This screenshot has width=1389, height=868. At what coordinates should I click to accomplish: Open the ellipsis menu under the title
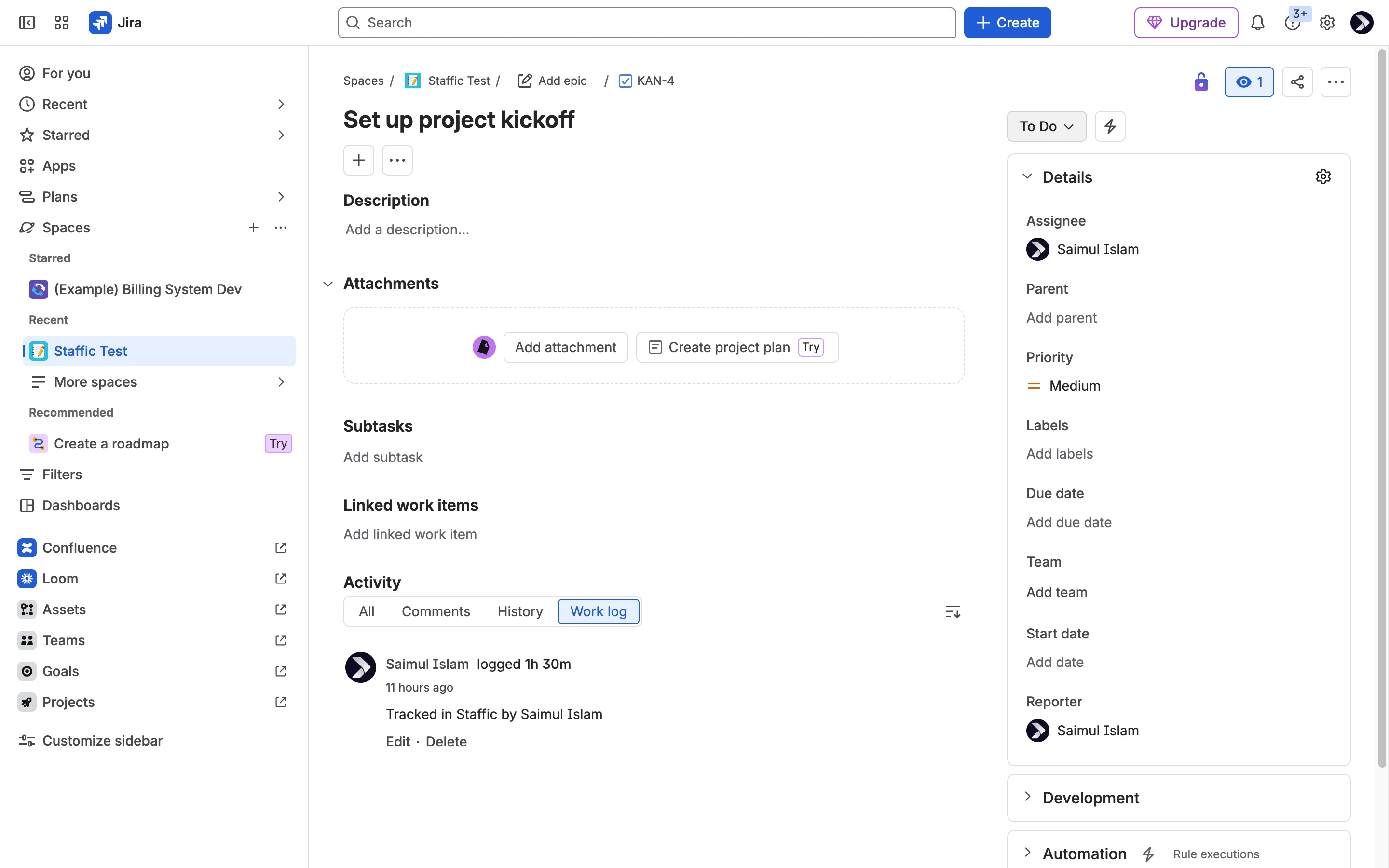397,160
